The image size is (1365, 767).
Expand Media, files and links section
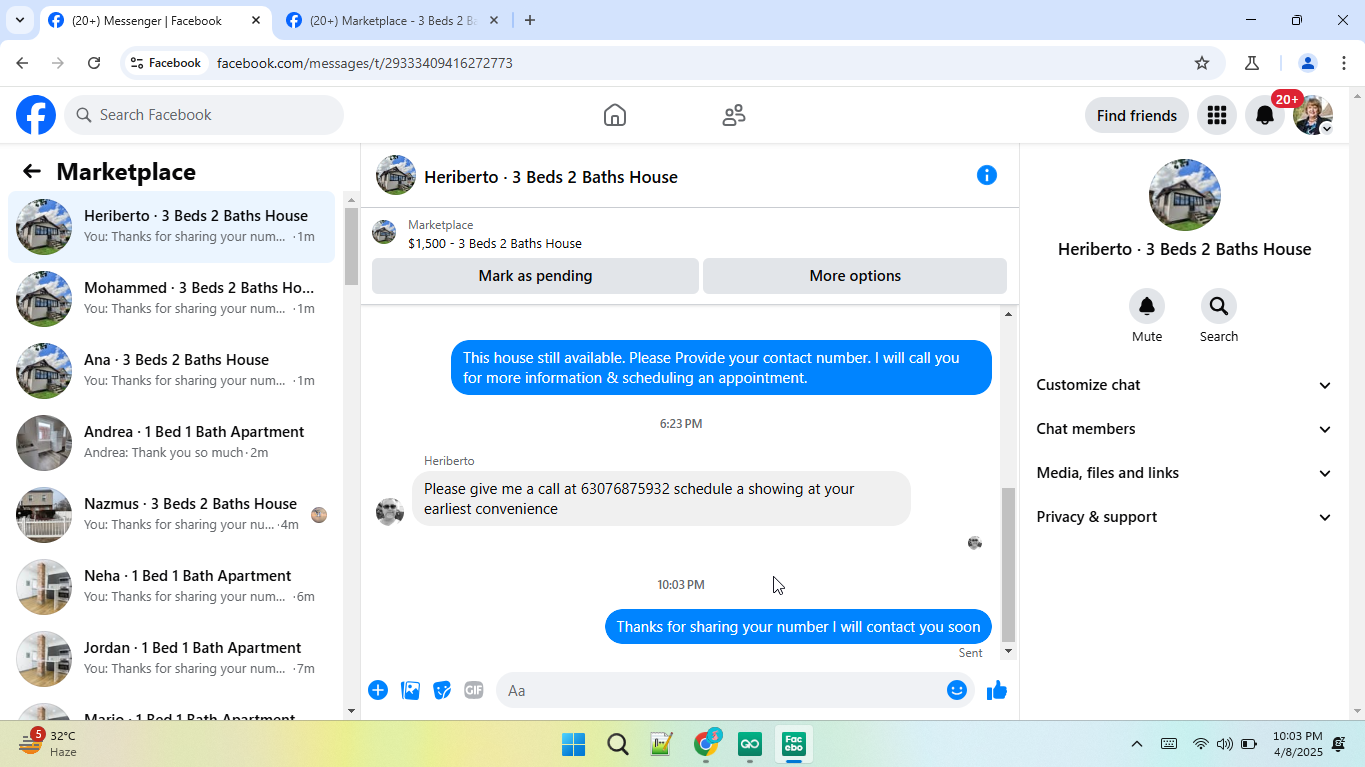pyautogui.click(x=1184, y=473)
